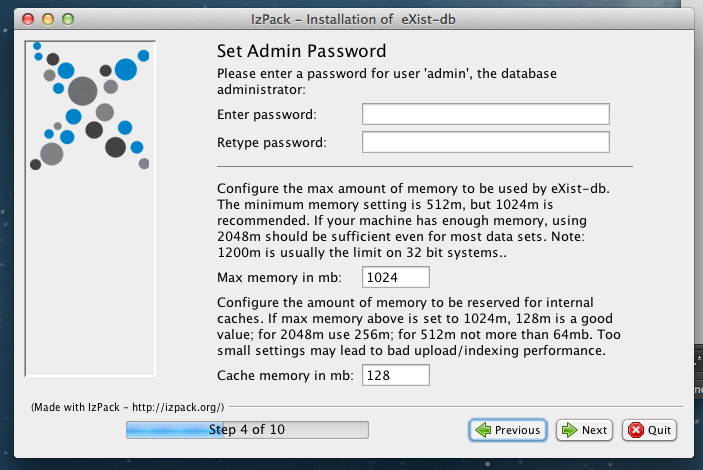703x470 pixels.
Task: Click the eXist-db dotted X logo
Action: click(90, 104)
